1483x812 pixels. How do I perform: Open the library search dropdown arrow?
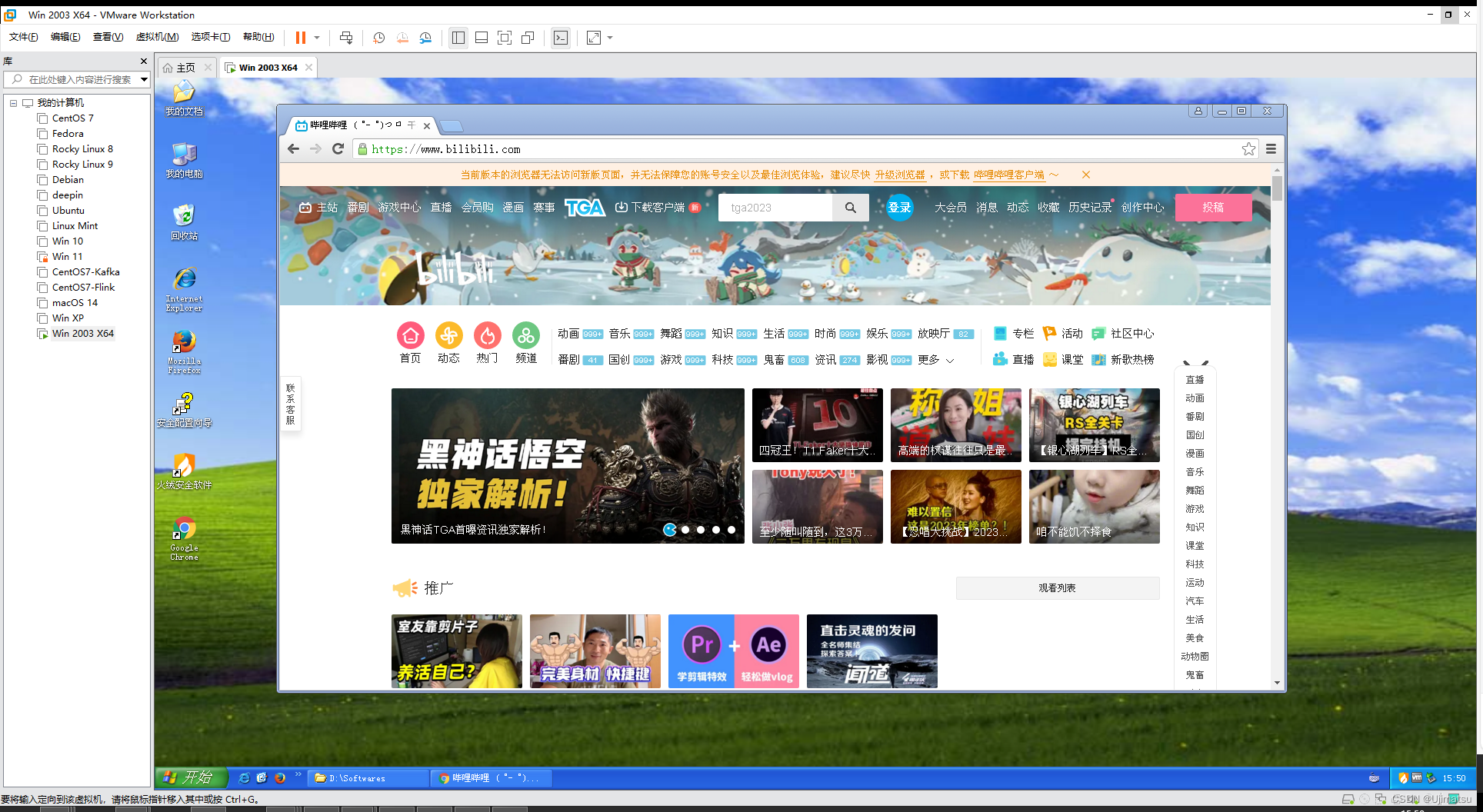tap(144, 79)
